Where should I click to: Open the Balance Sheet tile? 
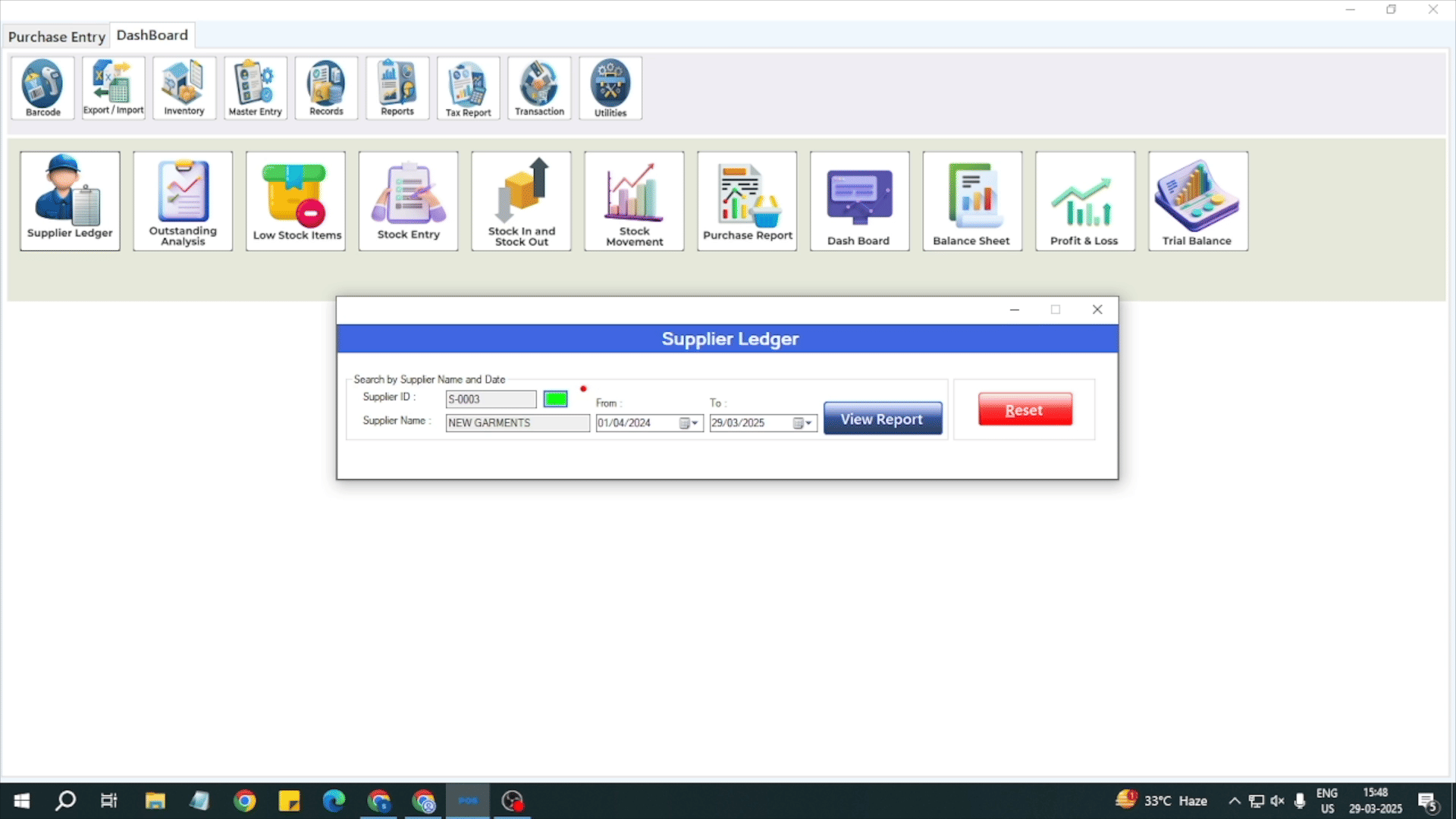(x=971, y=201)
